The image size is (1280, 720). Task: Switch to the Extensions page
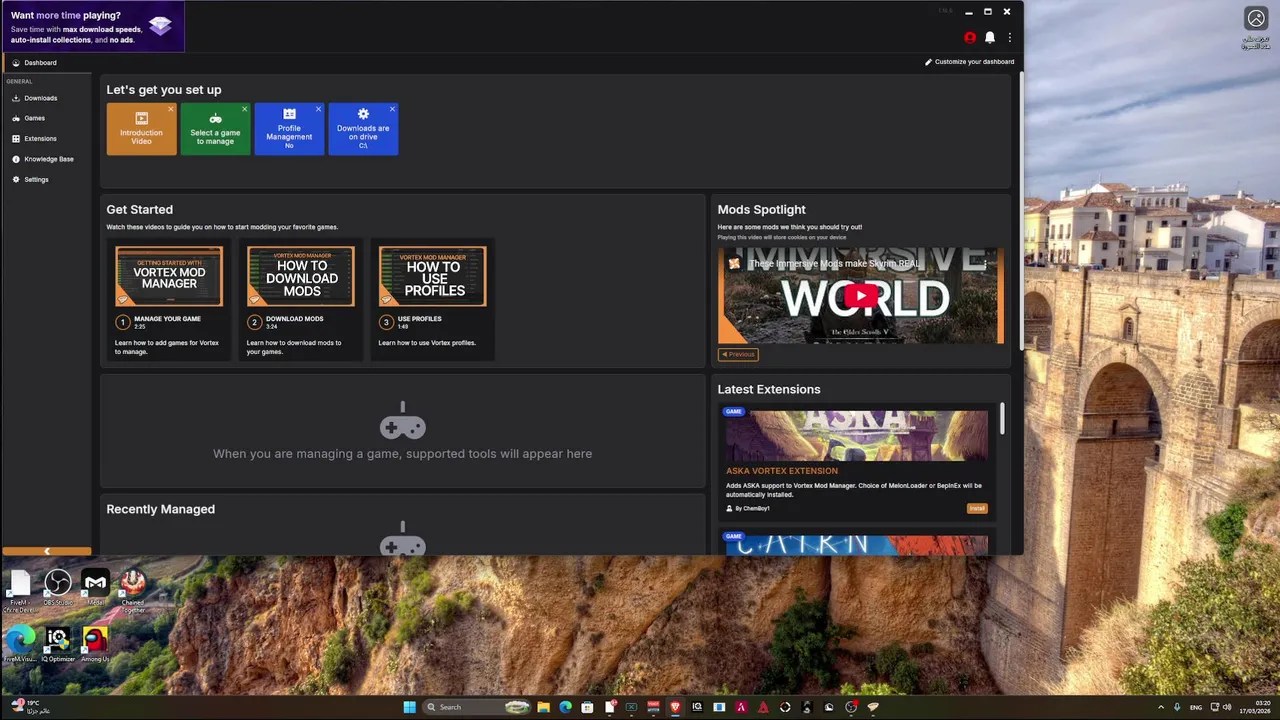tap(46, 139)
